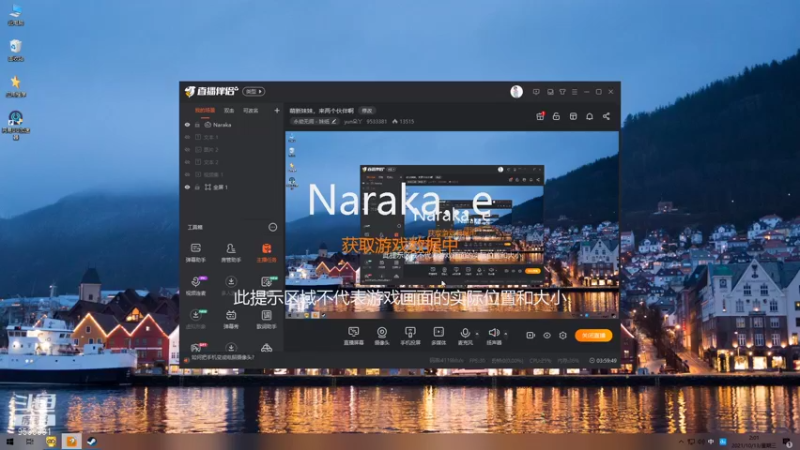
Task: Start recording with the camcorder icon
Action: pos(530,335)
